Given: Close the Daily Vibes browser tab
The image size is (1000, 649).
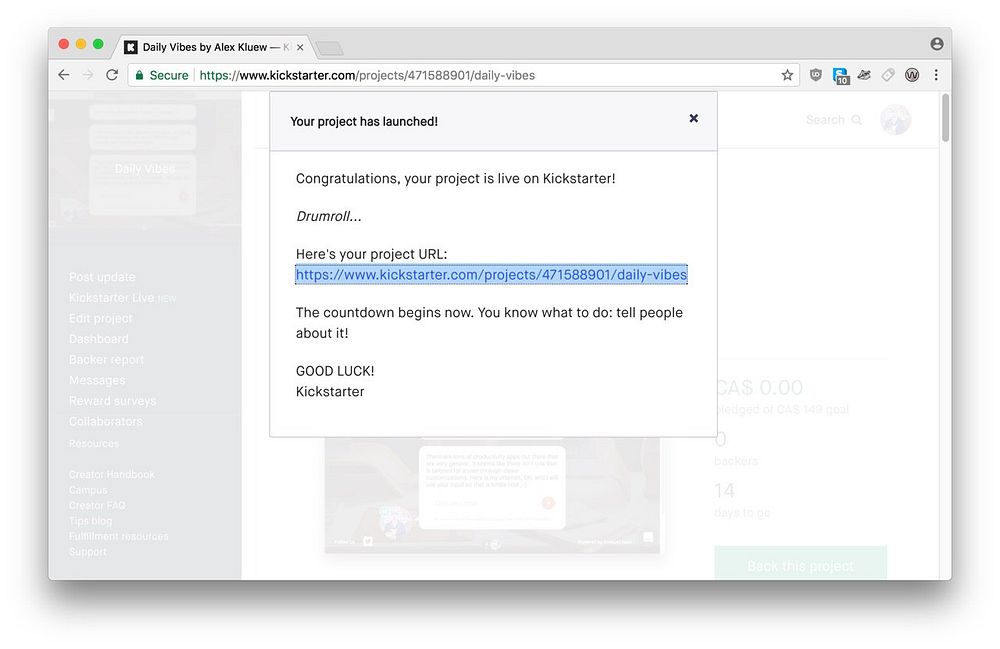Looking at the screenshot, I should (300, 47).
